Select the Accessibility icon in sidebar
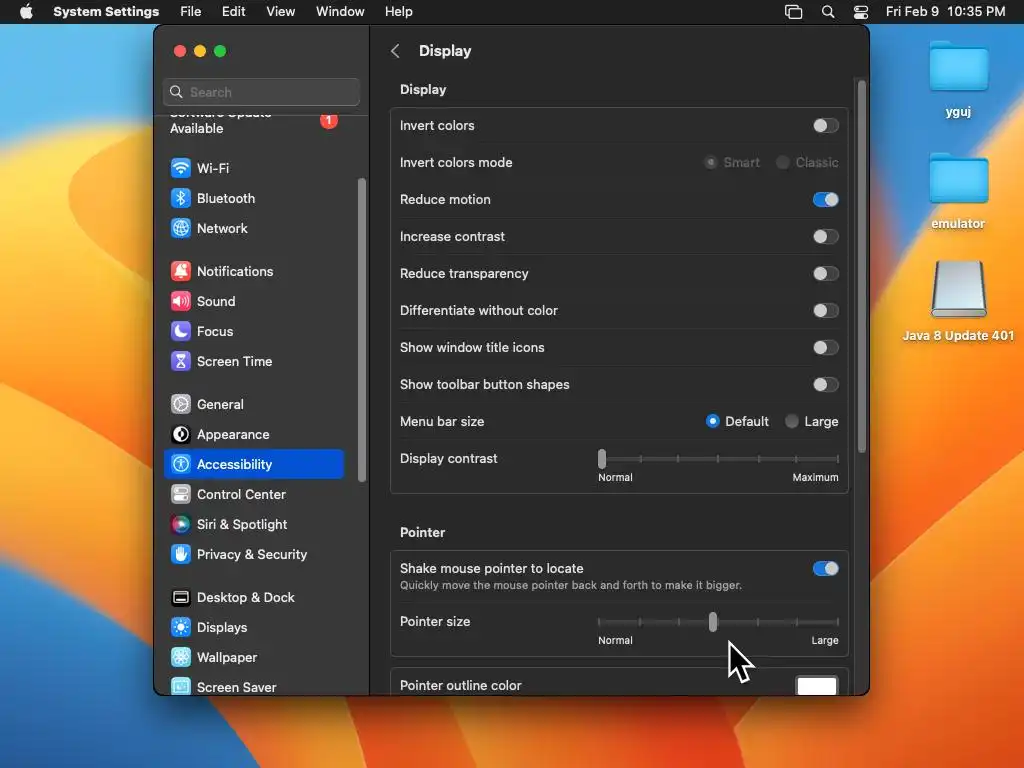This screenshot has width=1024, height=768. 181,464
